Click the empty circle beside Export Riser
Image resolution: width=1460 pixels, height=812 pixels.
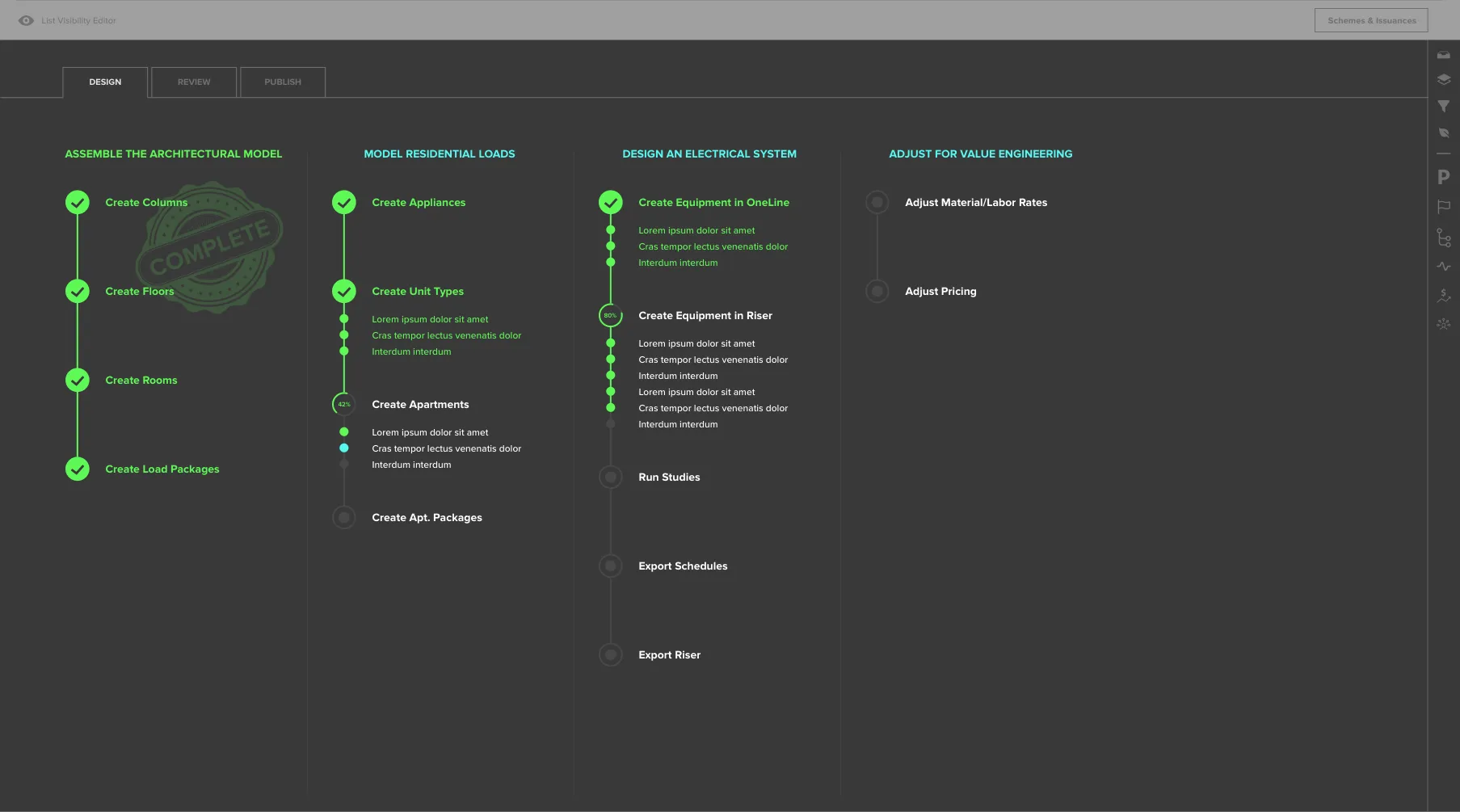tap(611, 654)
